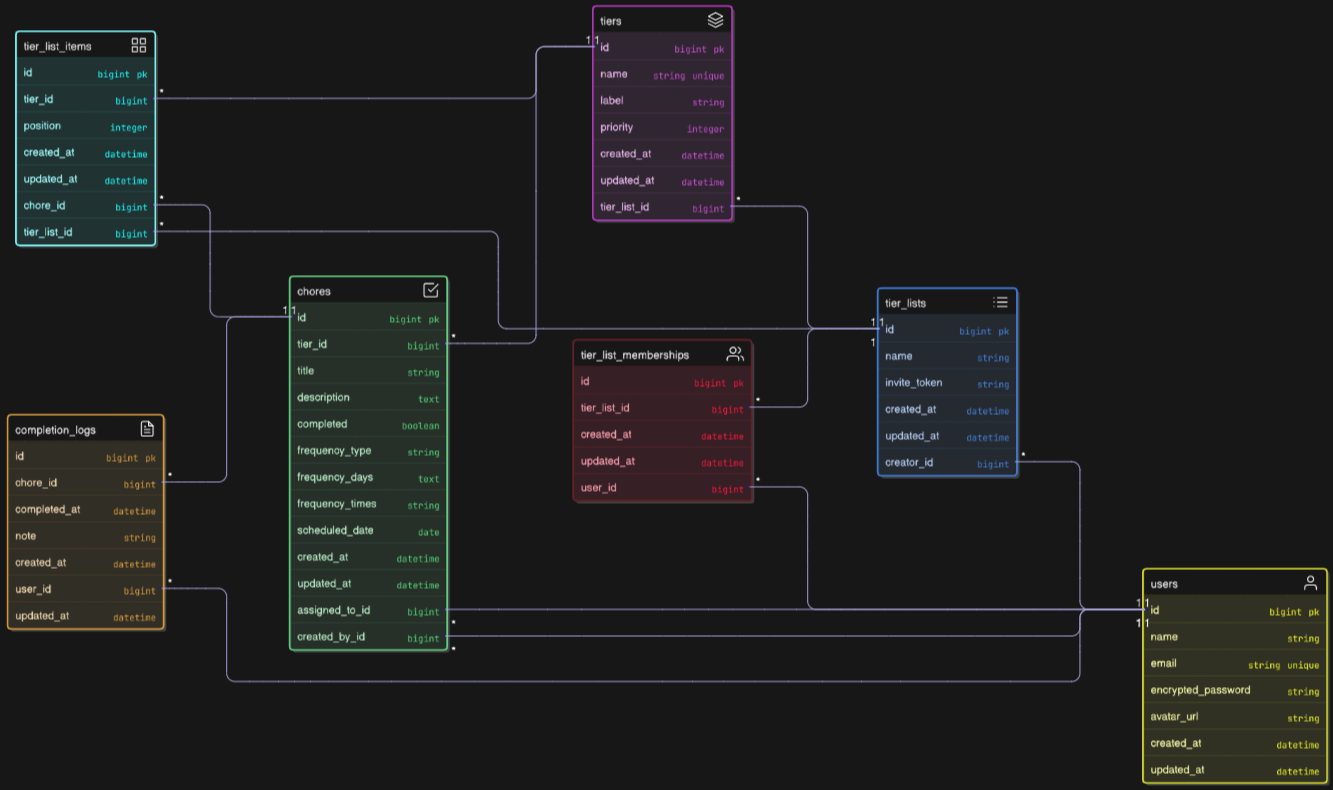Click the grid icon on tier_list_items table
1333x790 pixels.
pyautogui.click(x=139, y=45)
